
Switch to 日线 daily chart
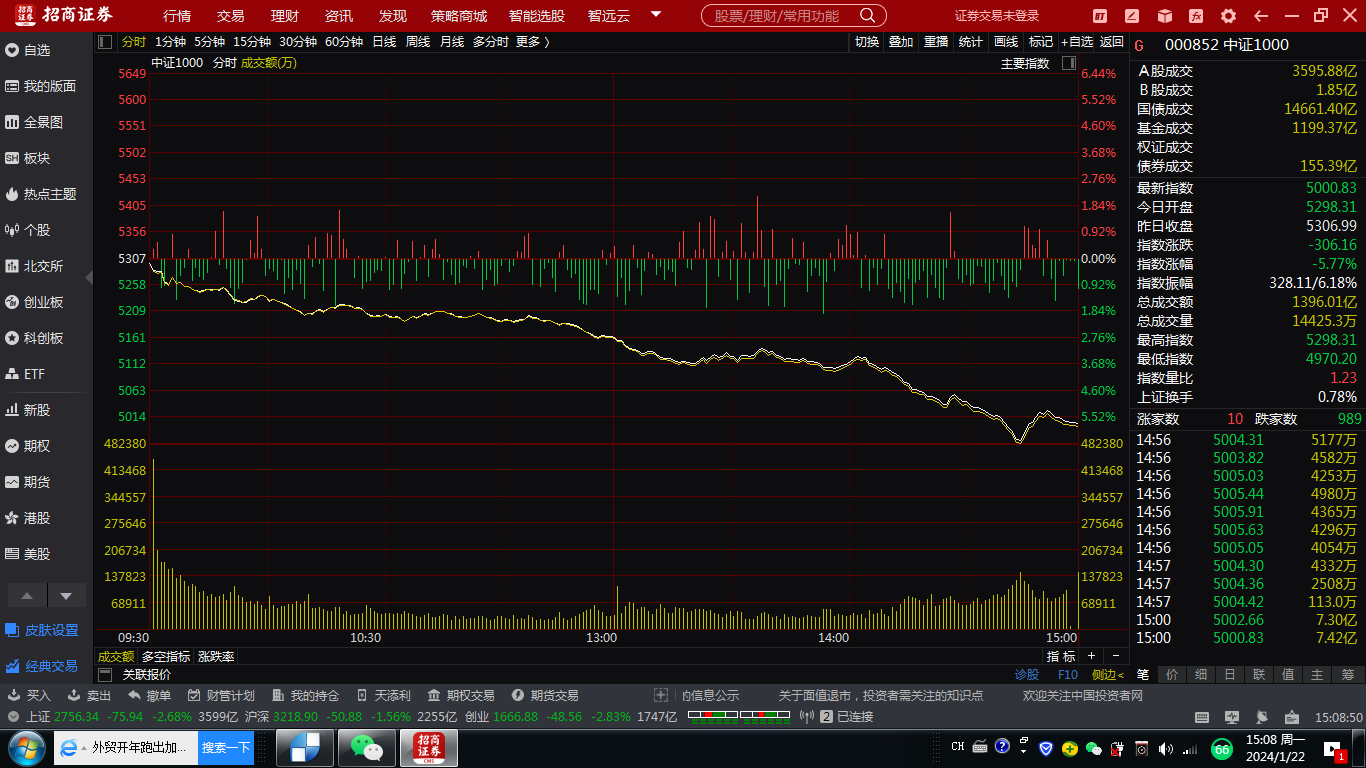click(384, 42)
